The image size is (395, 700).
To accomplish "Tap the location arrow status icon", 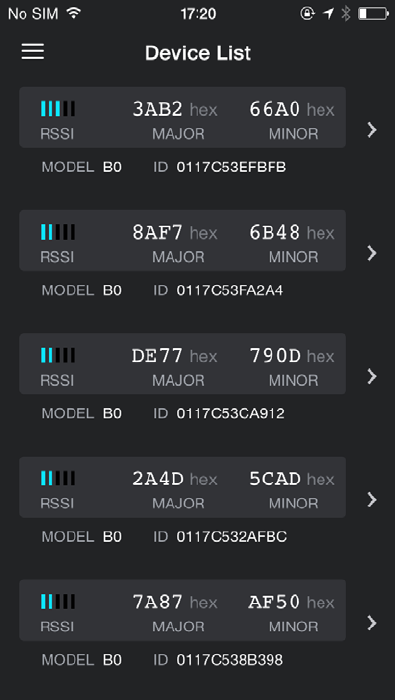I will click(328, 13).
